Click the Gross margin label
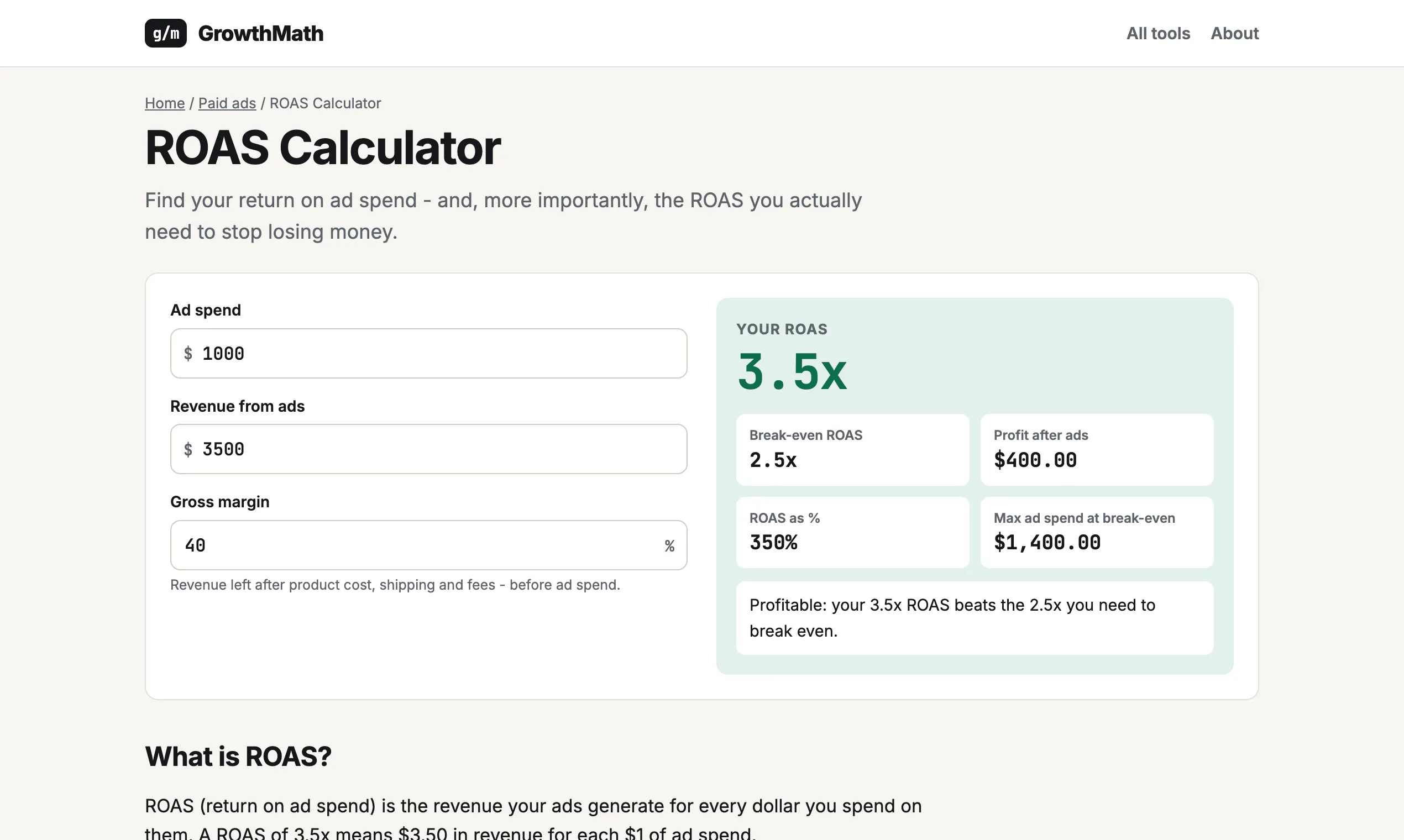 tap(219, 502)
